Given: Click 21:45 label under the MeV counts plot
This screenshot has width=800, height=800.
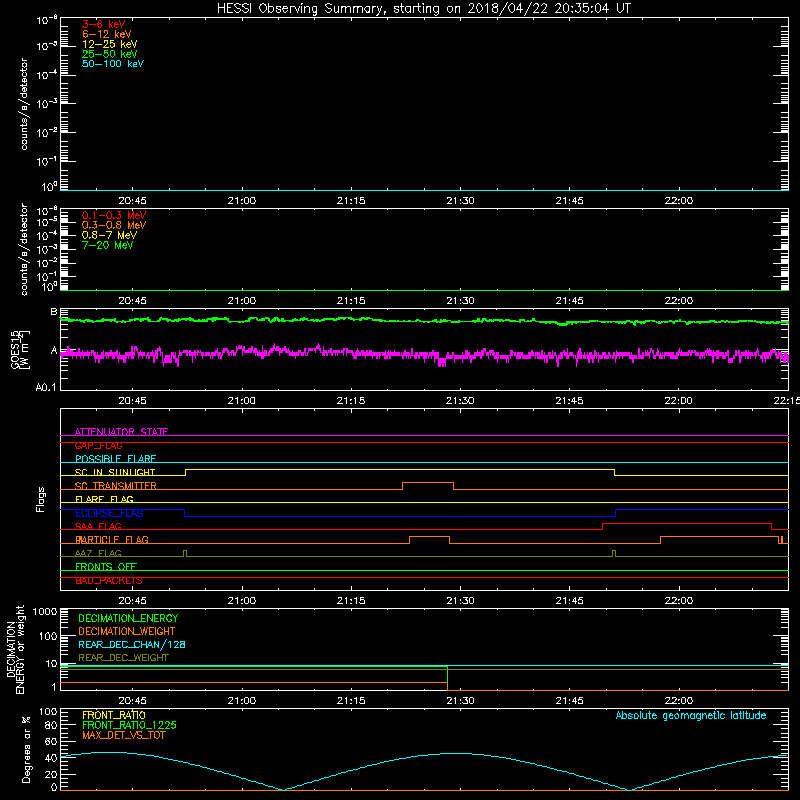Looking at the screenshot, I should coord(569,301).
